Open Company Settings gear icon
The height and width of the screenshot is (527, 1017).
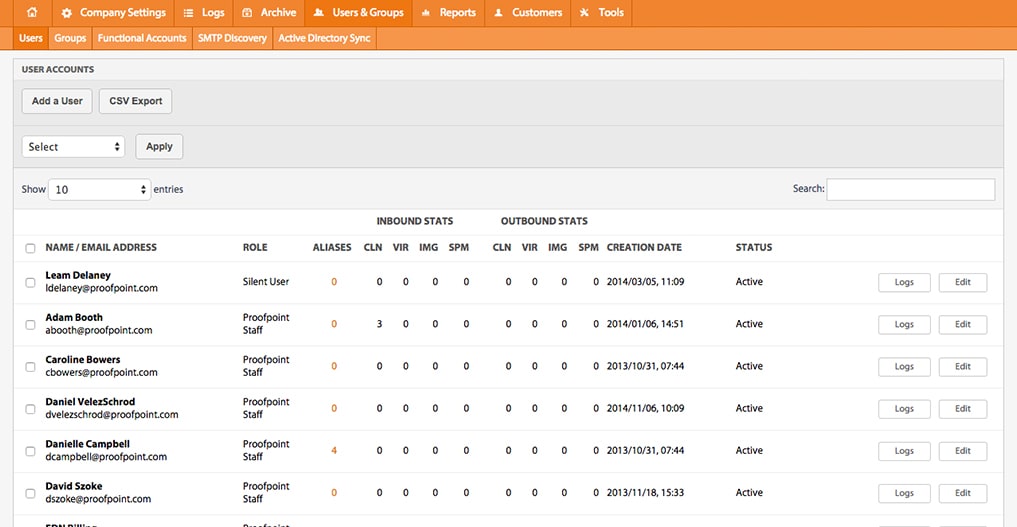66,13
